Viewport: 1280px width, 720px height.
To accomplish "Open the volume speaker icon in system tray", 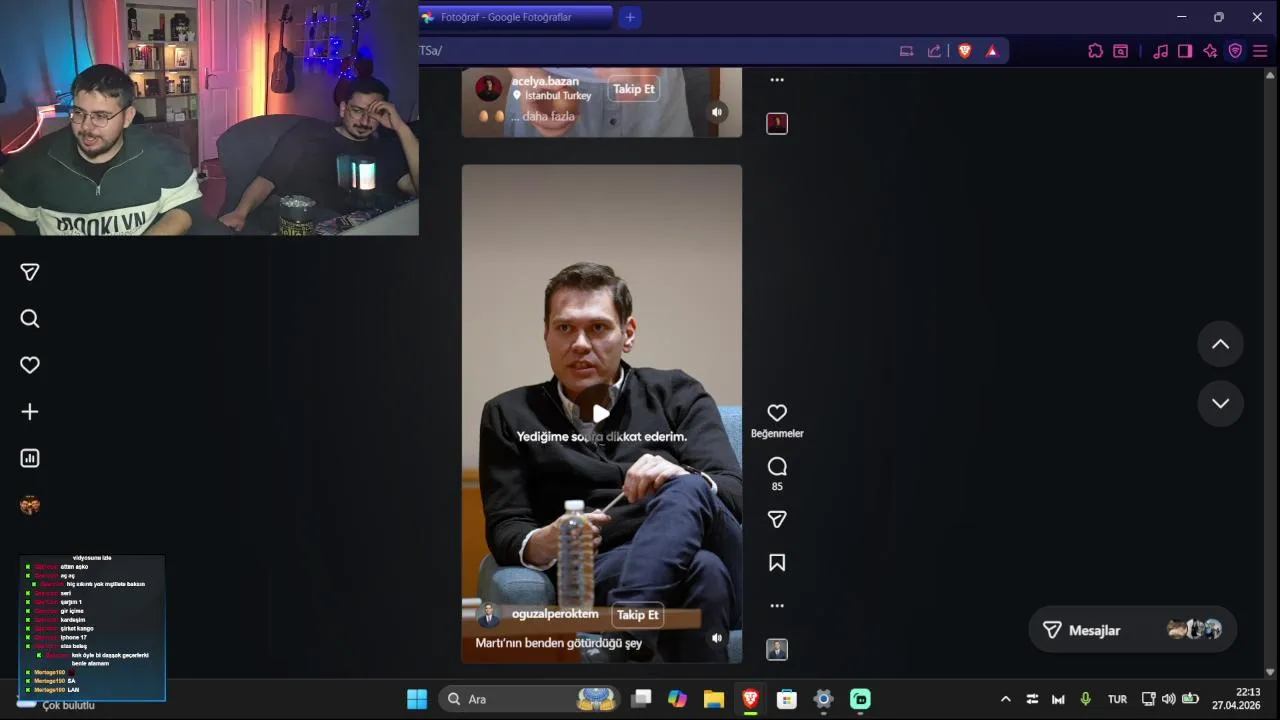I will 1169,699.
